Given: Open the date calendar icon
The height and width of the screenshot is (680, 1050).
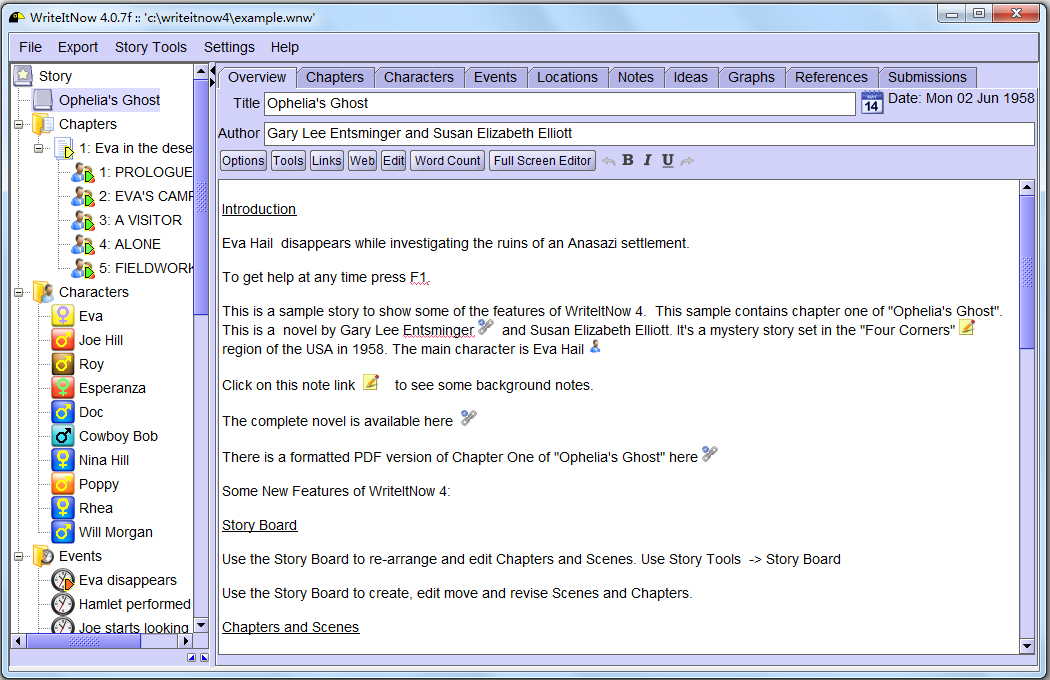Looking at the screenshot, I should tap(872, 103).
